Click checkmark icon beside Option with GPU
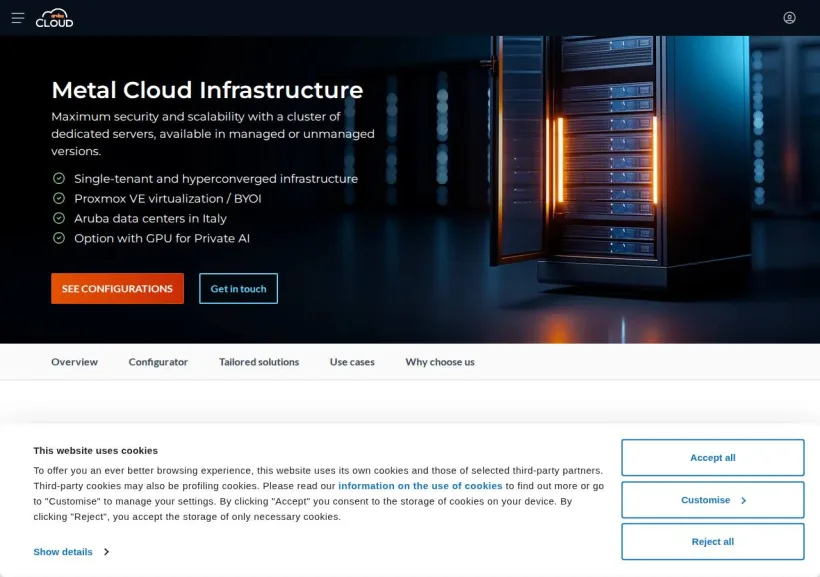The width and height of the screenshot is (820, 577). pos(59,238)
